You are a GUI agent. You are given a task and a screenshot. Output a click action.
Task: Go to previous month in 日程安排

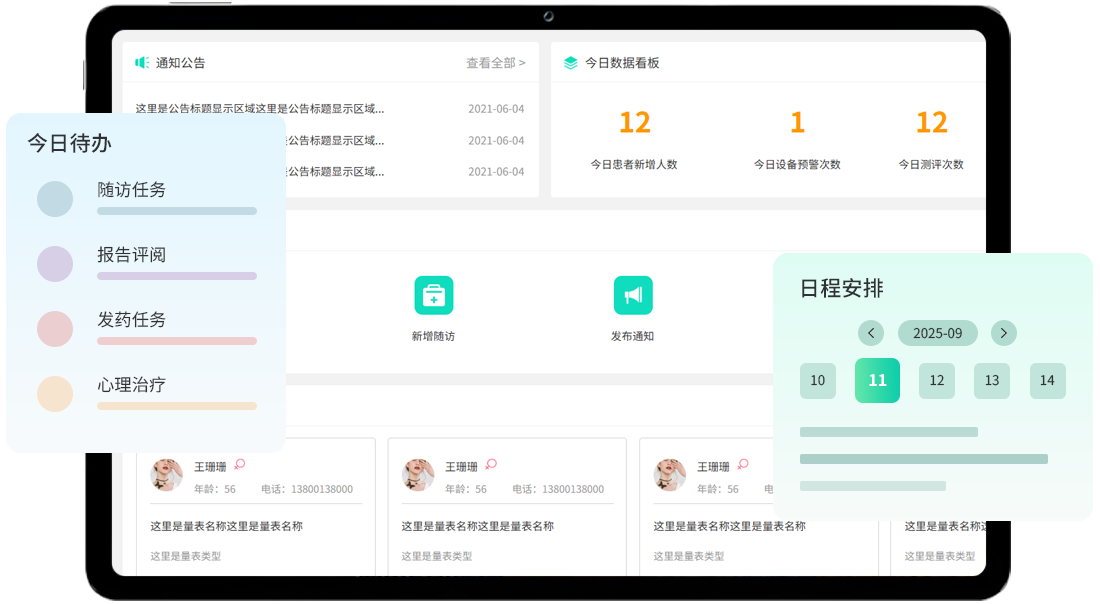coord(871,333)
